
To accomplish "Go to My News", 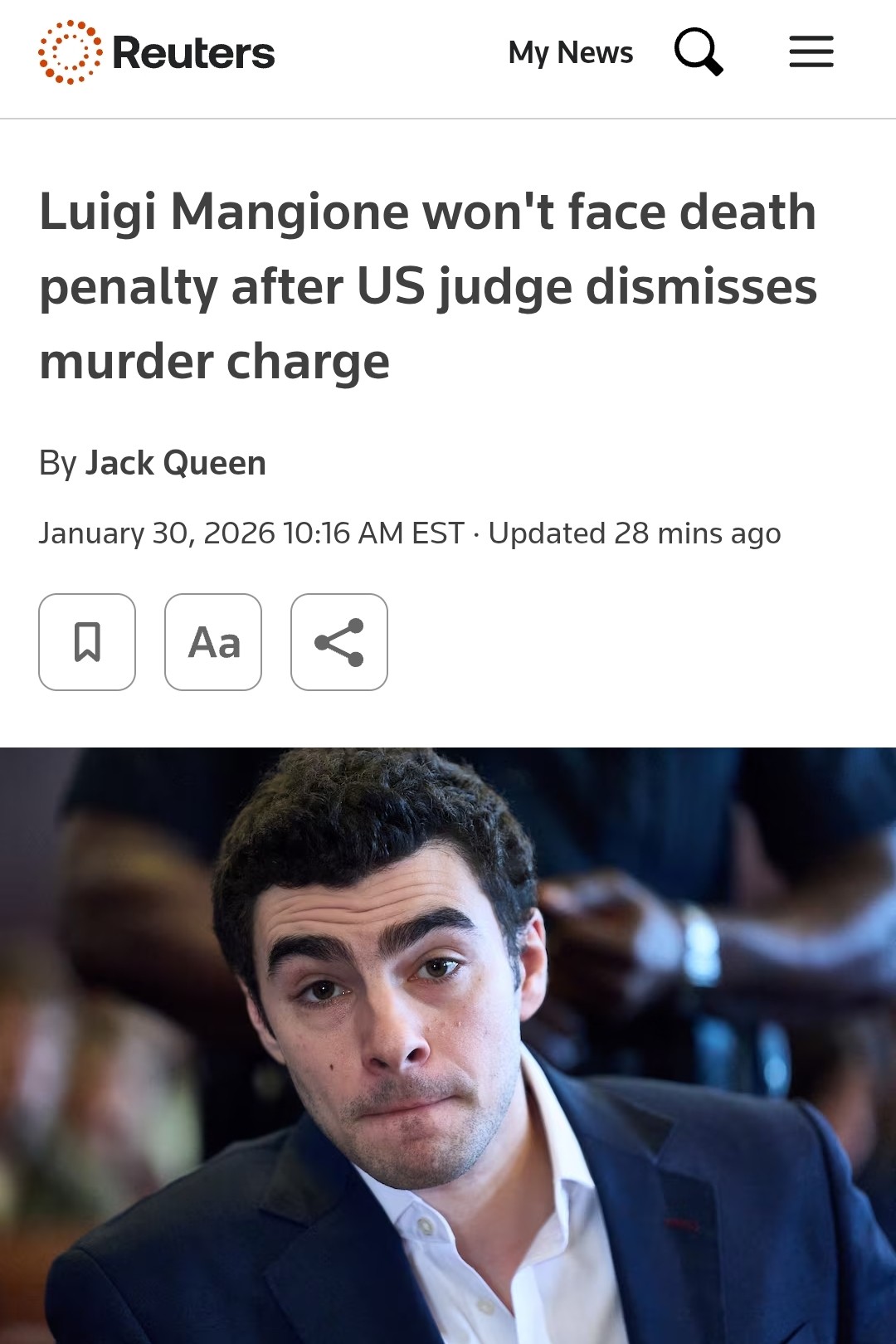I will tap(571, 52).
